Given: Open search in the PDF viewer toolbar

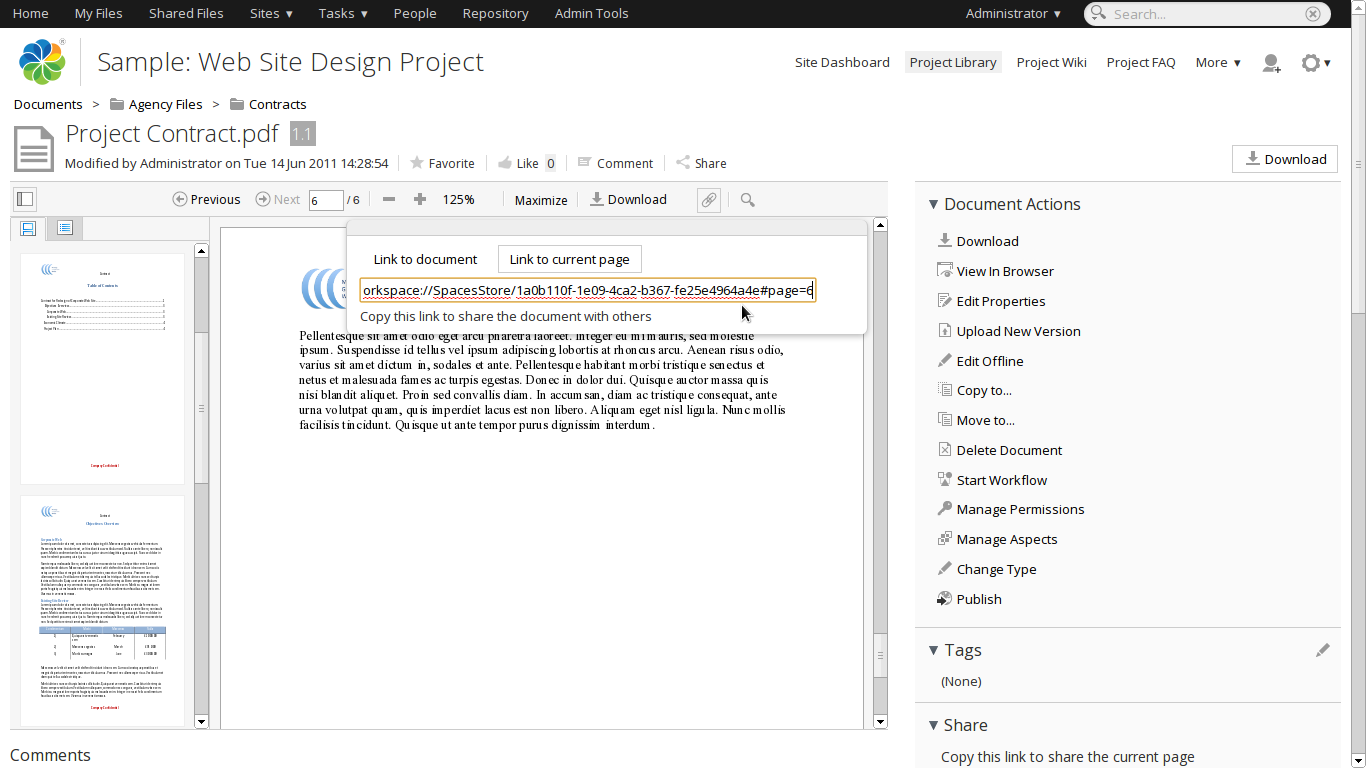Looking at the screenshot, I should [x=748, y=200].
